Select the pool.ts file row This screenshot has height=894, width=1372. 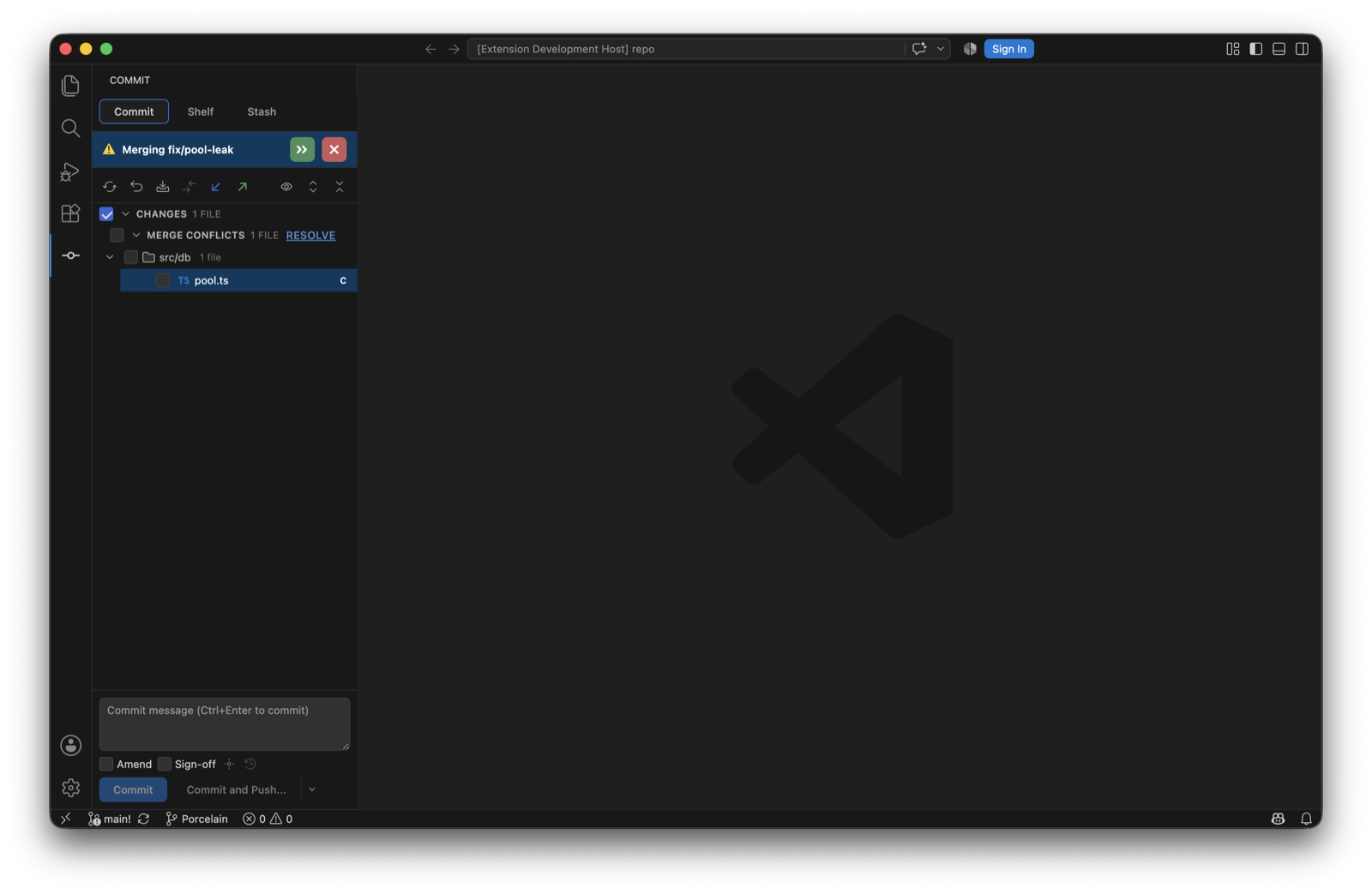point(238,280)
